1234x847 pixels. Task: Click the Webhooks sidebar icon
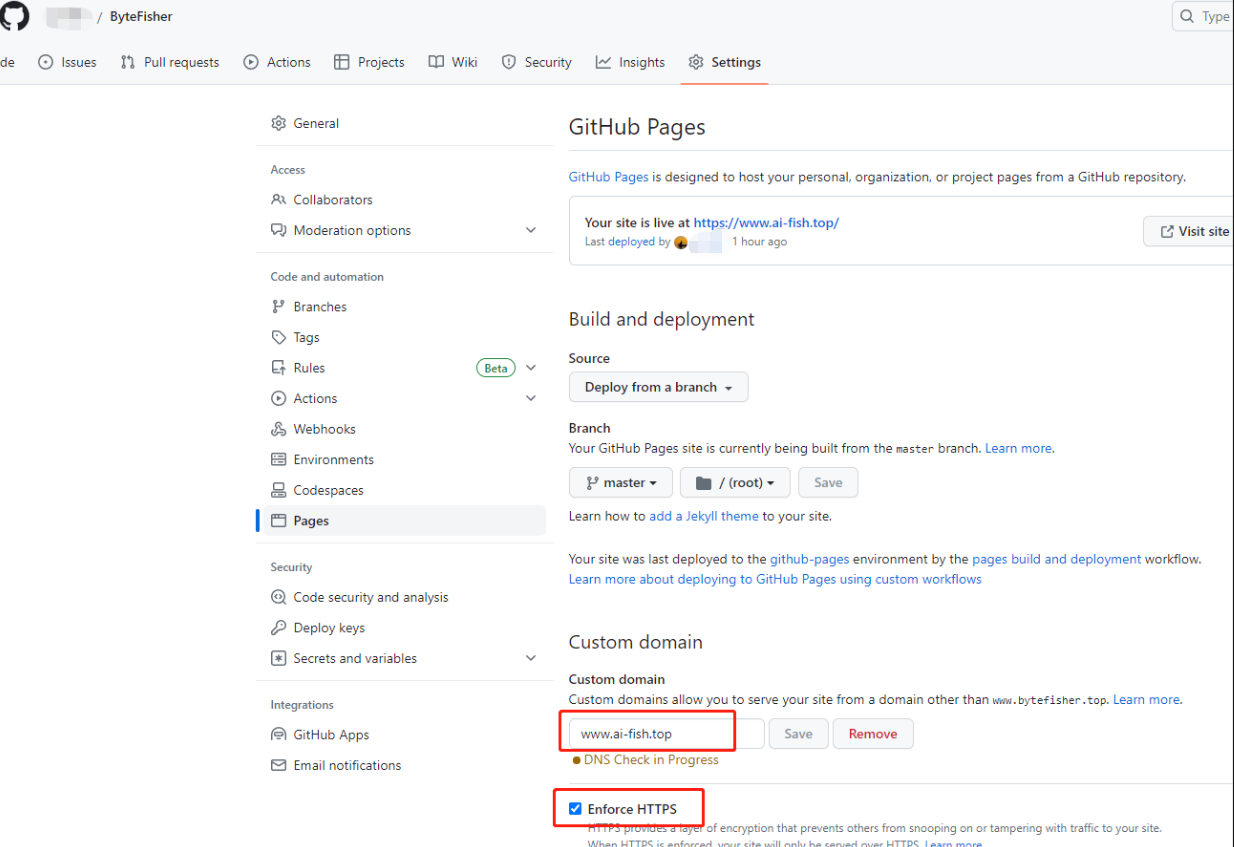pyautogui.click(x=279, y=429)
